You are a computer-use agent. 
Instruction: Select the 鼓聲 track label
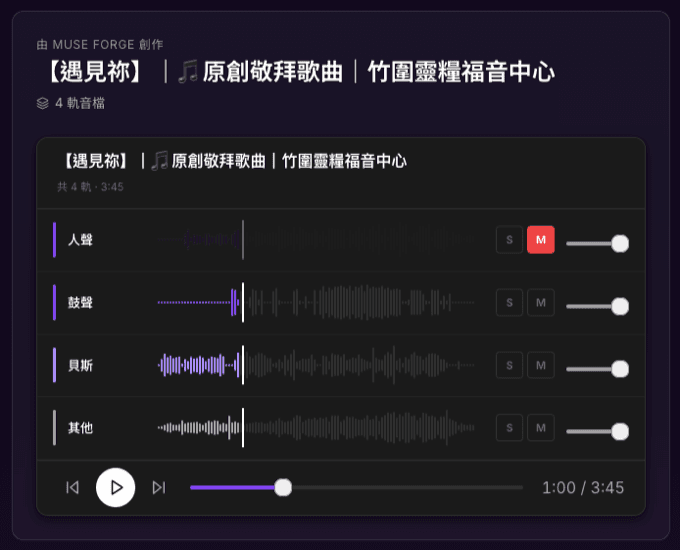(80, 302)
